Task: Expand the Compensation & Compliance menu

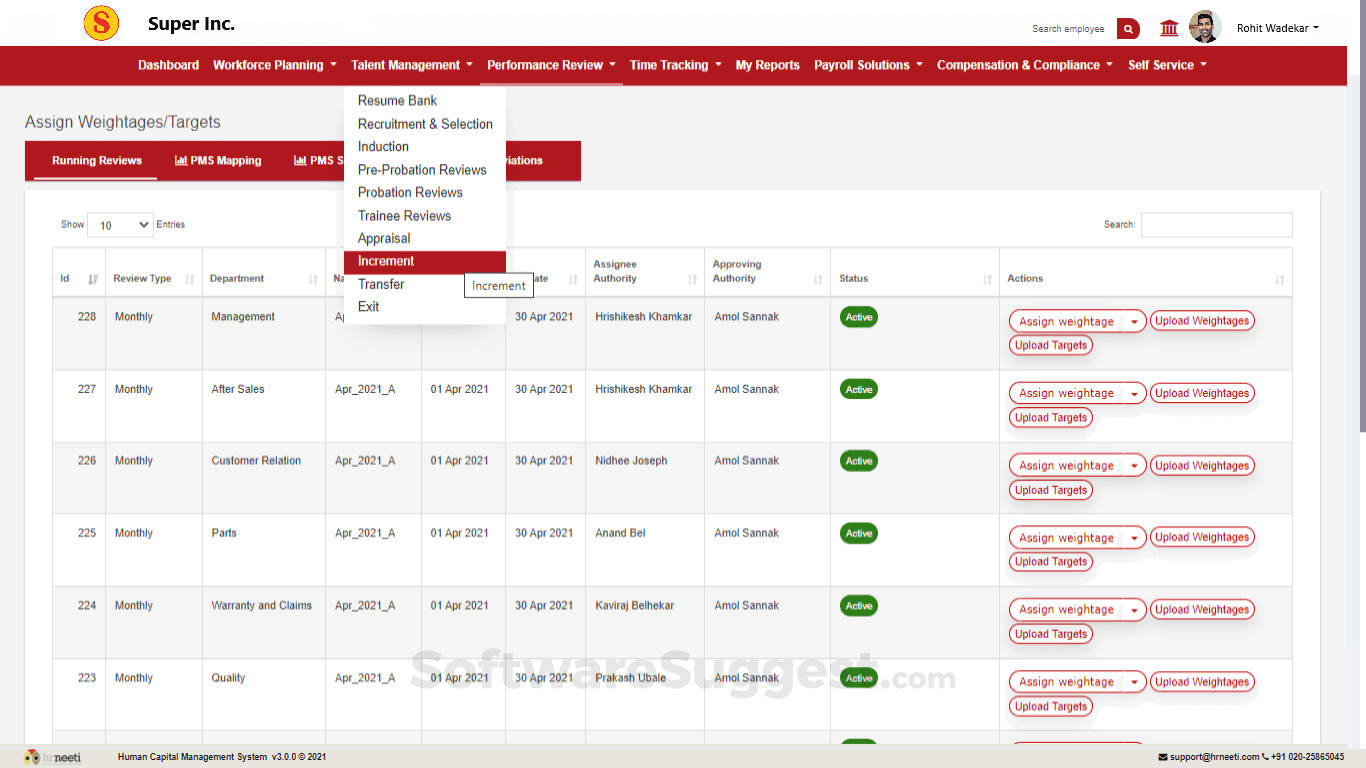Action: [1025, 65]
